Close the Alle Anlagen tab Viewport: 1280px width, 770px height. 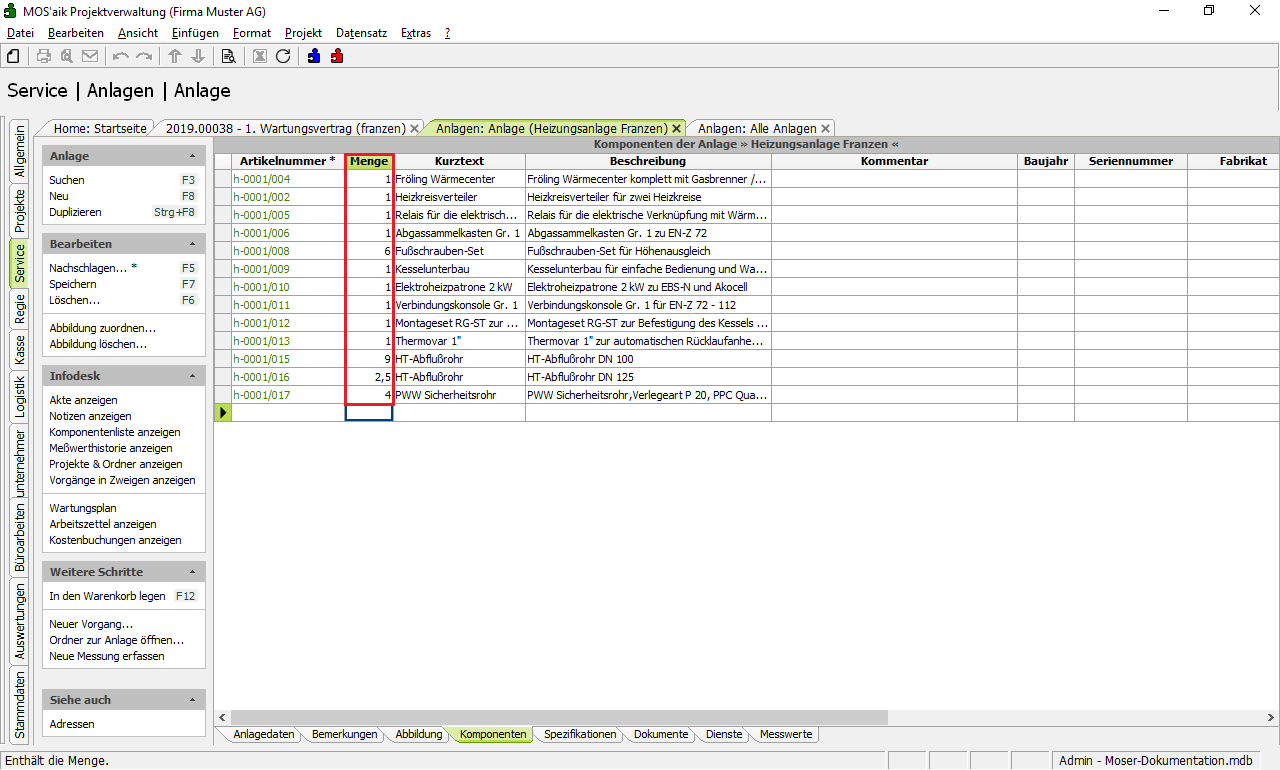pyautogui.click(x=825, y=129)
